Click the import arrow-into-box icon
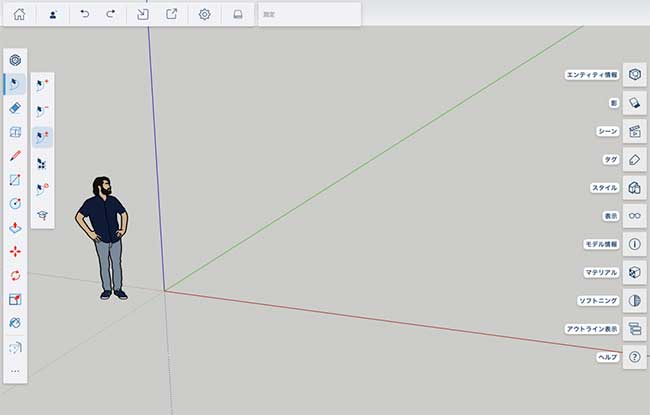The height and width of the screenshot is (415, 650). 143,14
